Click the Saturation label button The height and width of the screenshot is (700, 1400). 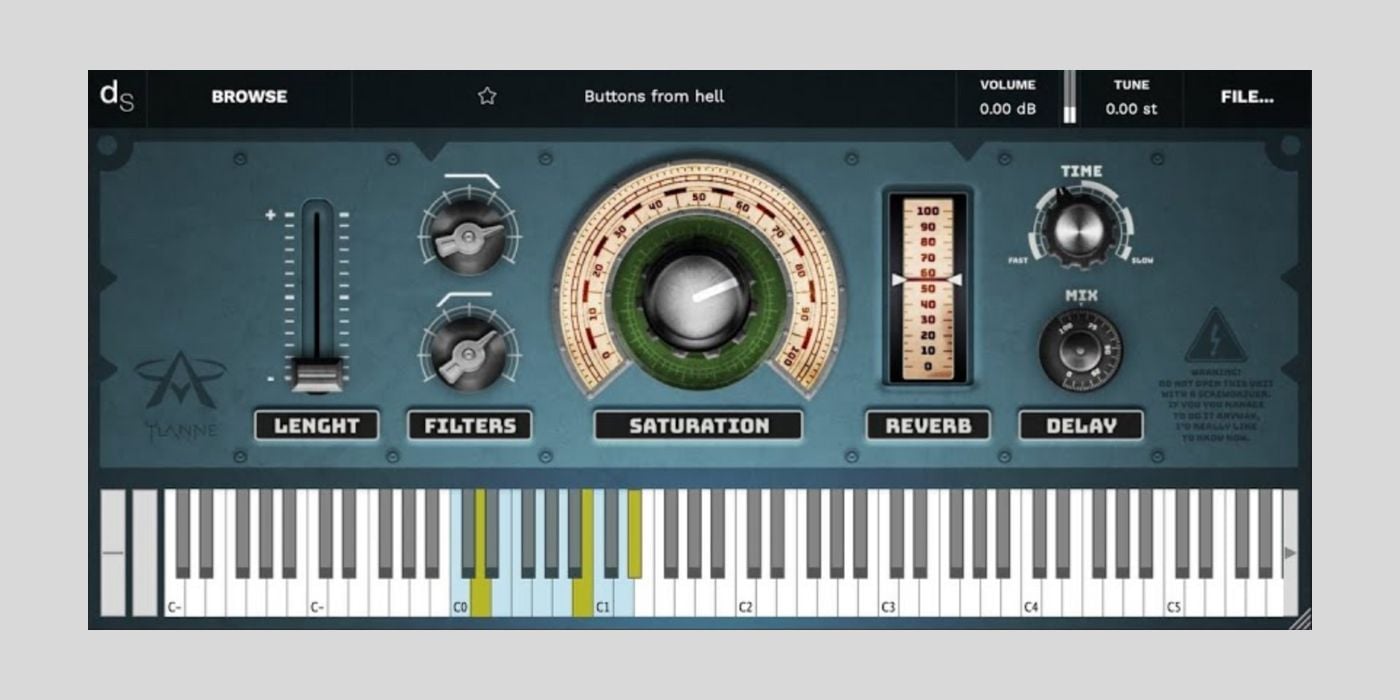pyautogui.click(x=698, y=426)
